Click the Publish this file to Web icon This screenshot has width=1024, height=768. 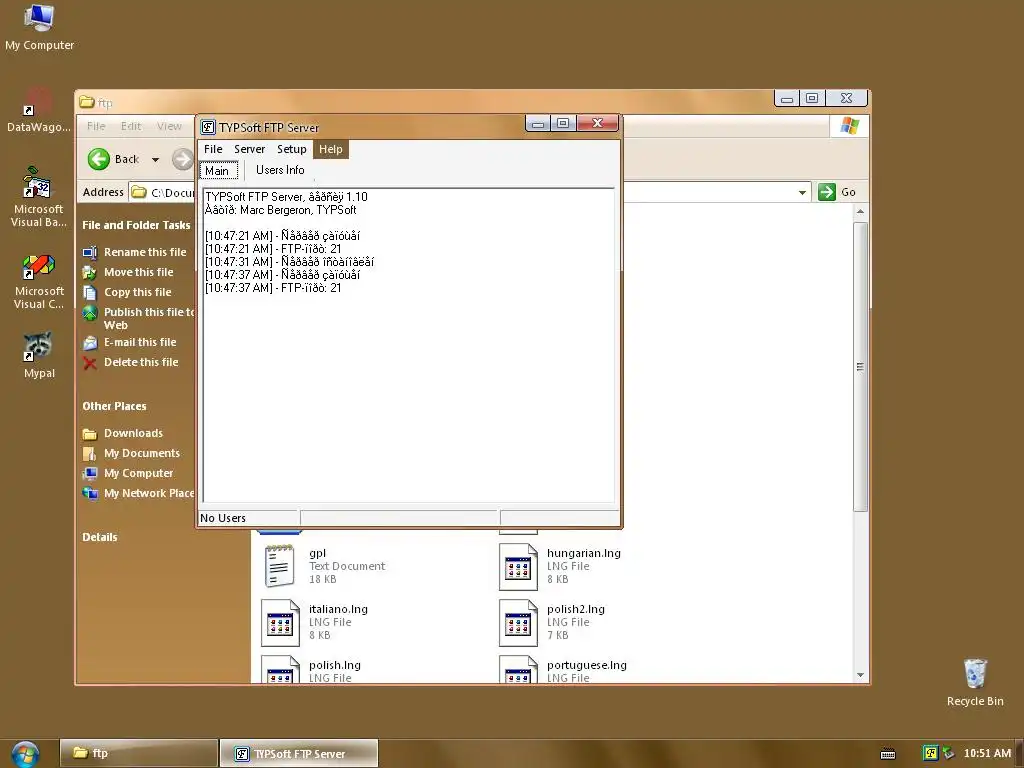coord(90,313)
